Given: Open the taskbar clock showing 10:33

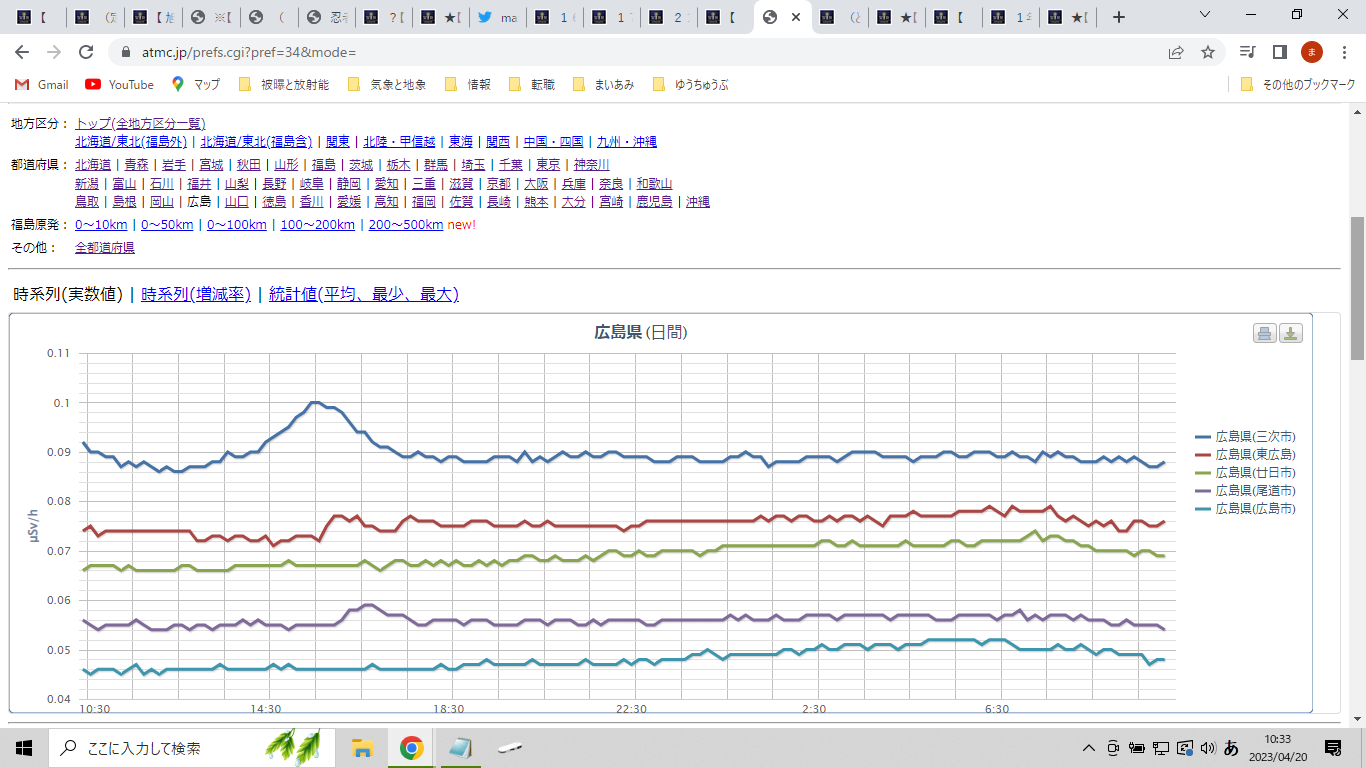Looking at the screenshot, I should [1277, 747].
